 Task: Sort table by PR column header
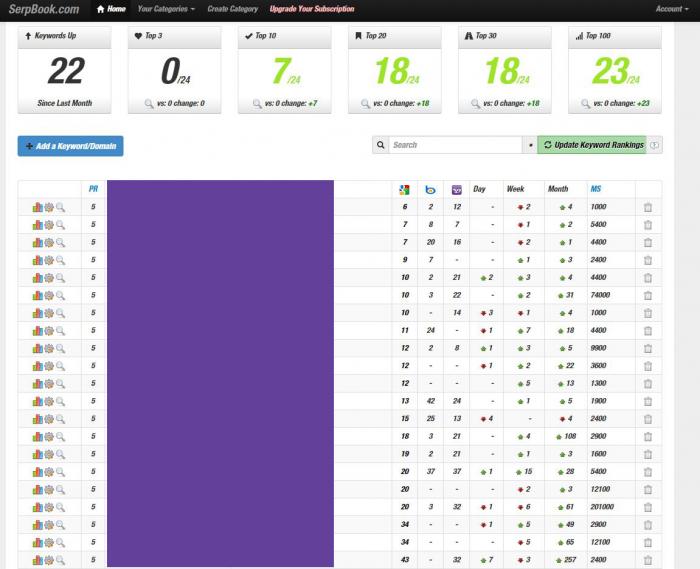tap(93, 189)
